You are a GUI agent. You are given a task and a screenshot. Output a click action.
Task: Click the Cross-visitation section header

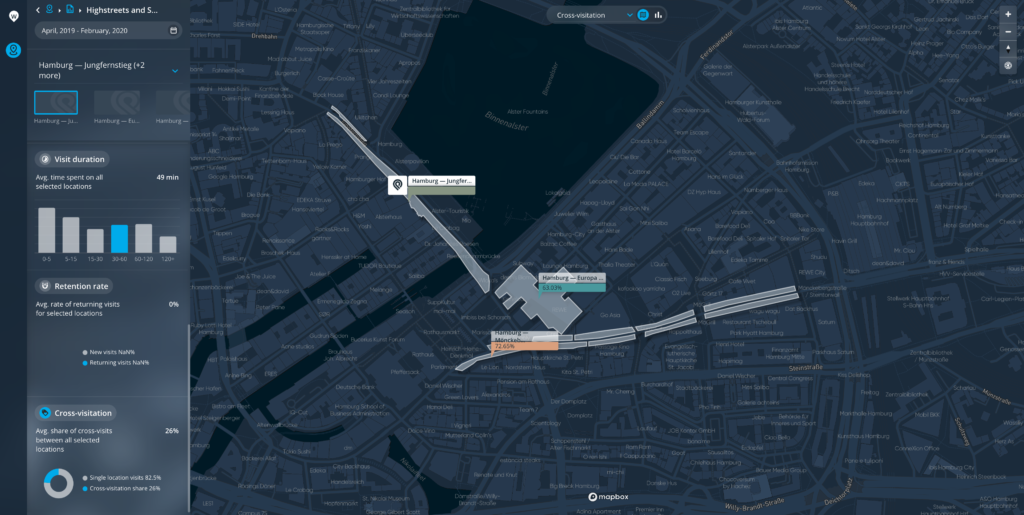pos(76,413)
